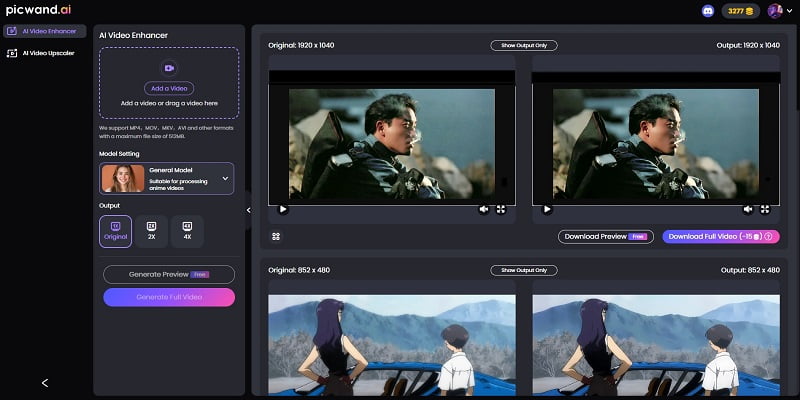This screenshot has width=800, height=400.
Task: Click Generate Full Video button
Action: [169, 297]
